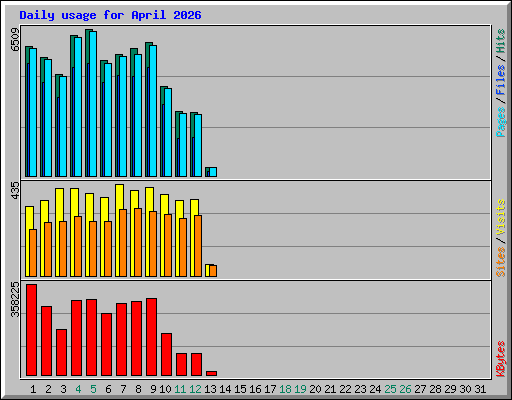512x400 pixels.
Task: Click the thin dark blue bar for day 2
Action: coord(43,129)
